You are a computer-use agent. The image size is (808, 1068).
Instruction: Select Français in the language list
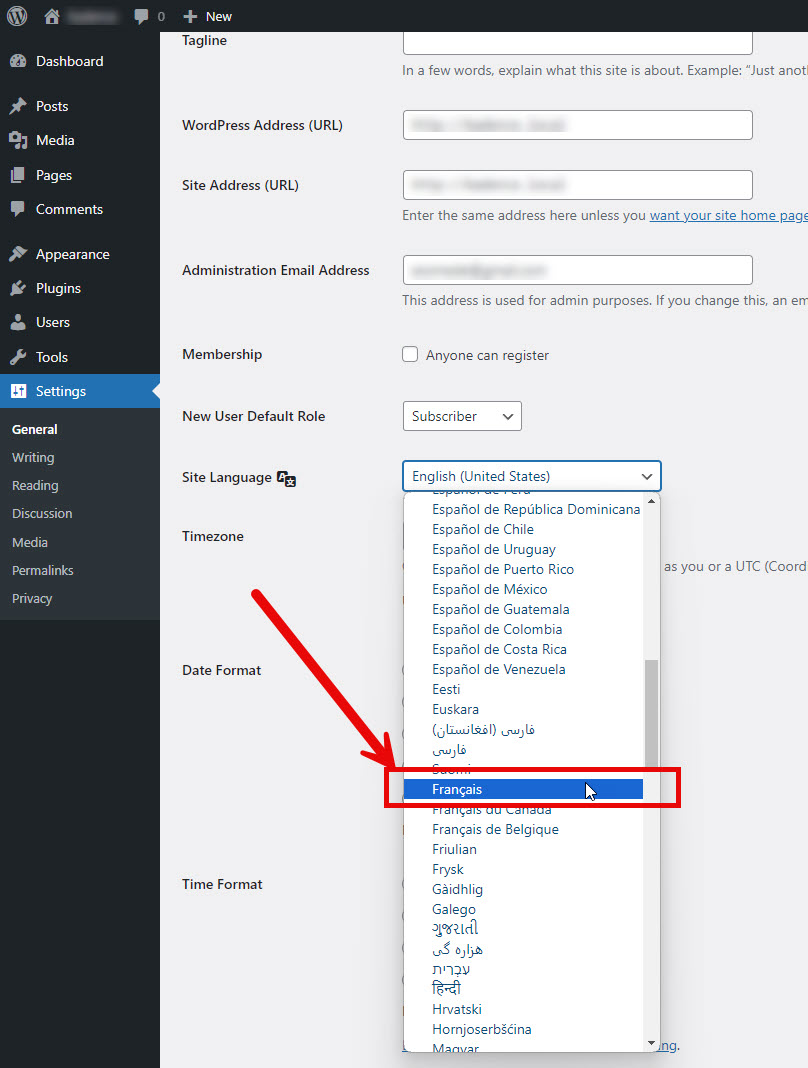pos(523,789)
